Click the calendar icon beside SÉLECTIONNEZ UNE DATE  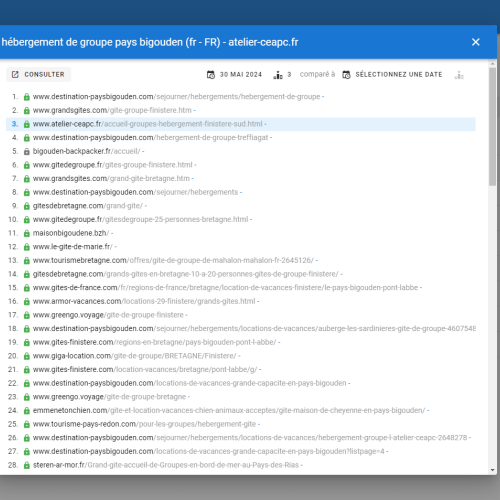347,75
